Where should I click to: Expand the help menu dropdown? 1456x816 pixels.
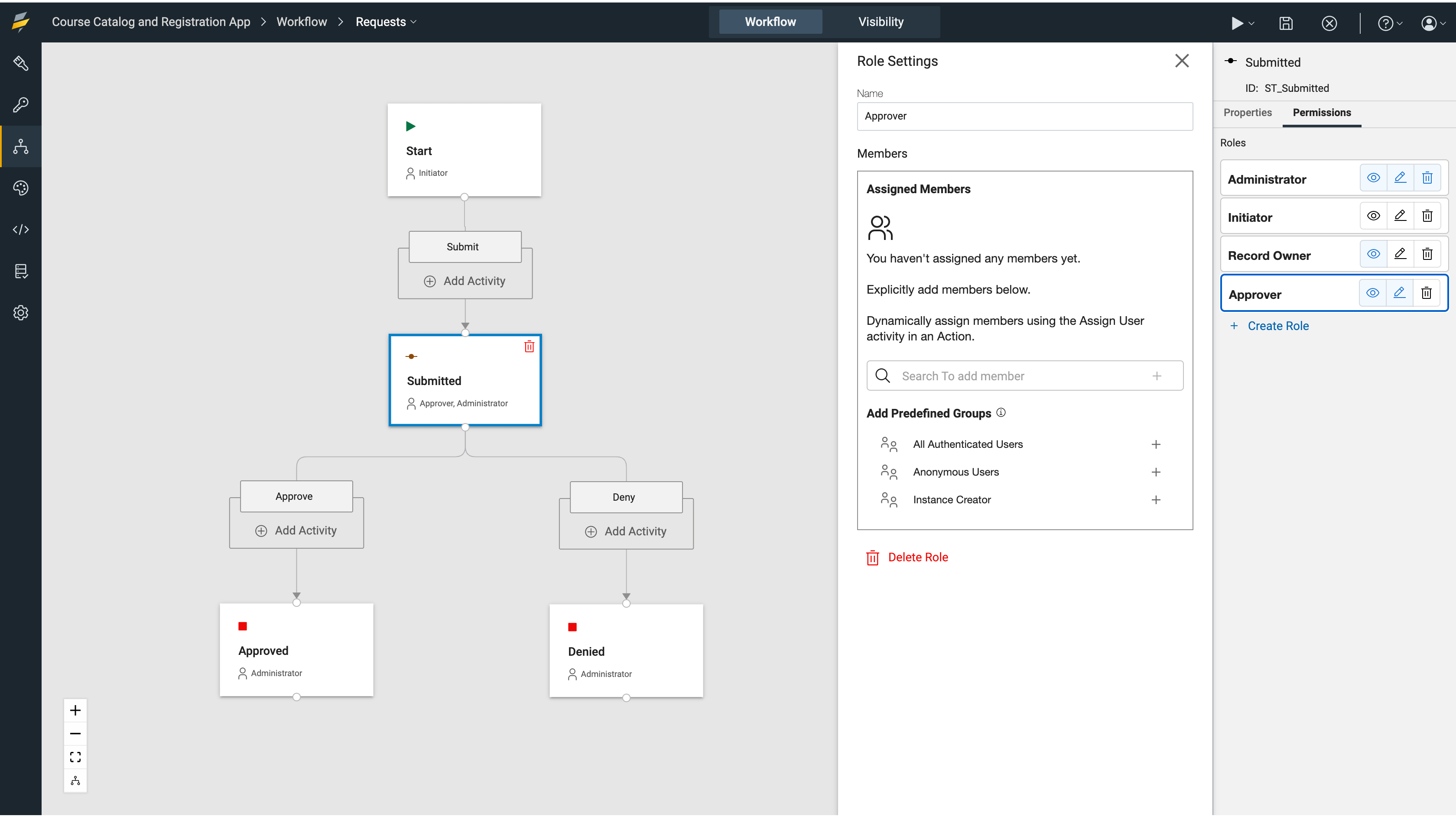(x=1390, y=23)
